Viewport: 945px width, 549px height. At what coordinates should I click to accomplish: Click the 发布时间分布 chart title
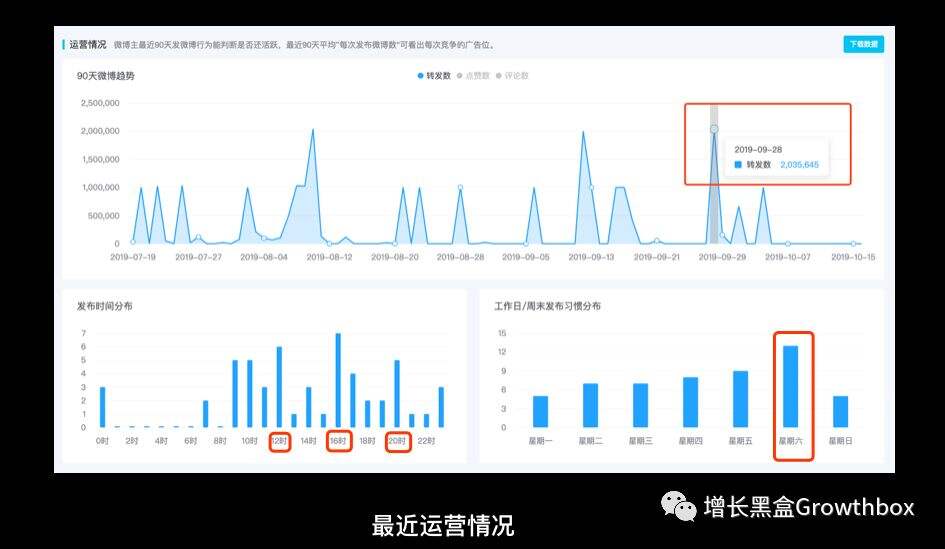click(105, 306)
